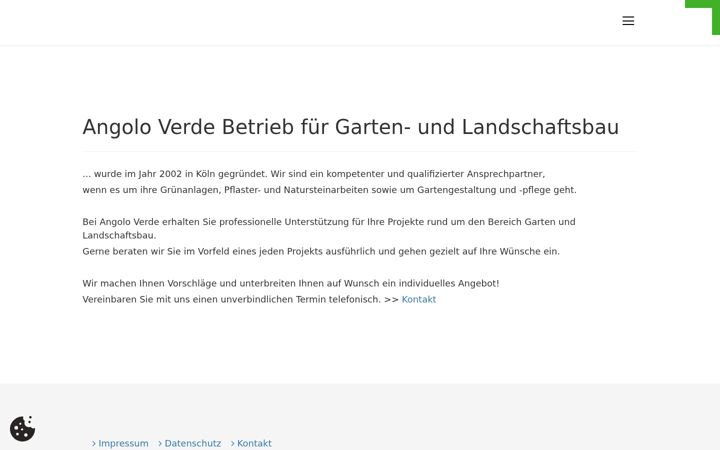Viewport: 720px width, 450px height.
Task: Click the line 'Gerne beraten wir Sie im Vorfeld'
Action: 321,252
